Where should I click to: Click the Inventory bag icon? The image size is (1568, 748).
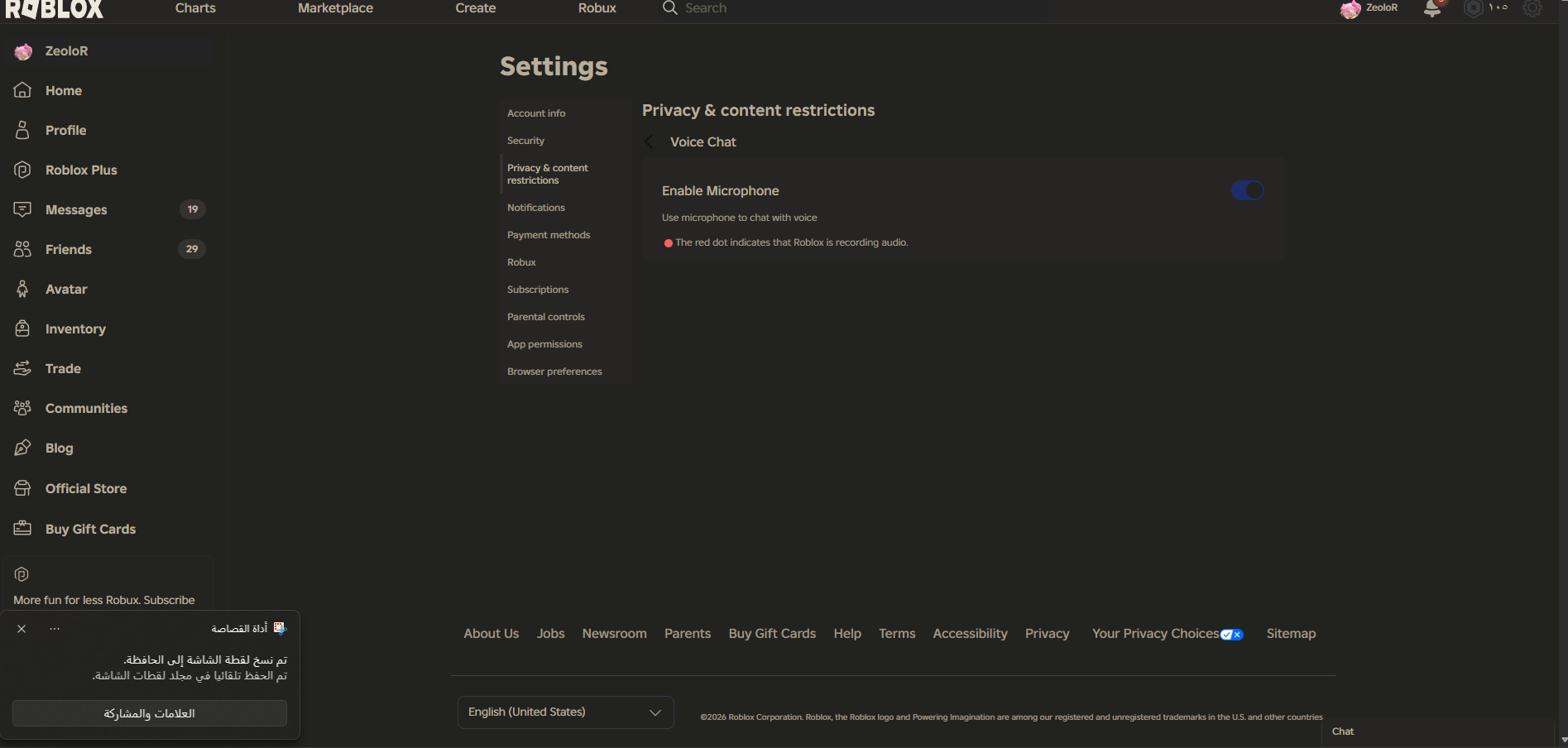[23, 328]
